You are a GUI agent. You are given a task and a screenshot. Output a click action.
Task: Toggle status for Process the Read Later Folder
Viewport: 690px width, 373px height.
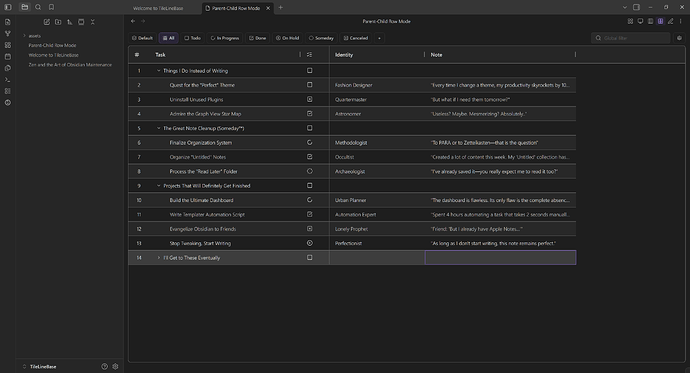(x=310, y=171)
